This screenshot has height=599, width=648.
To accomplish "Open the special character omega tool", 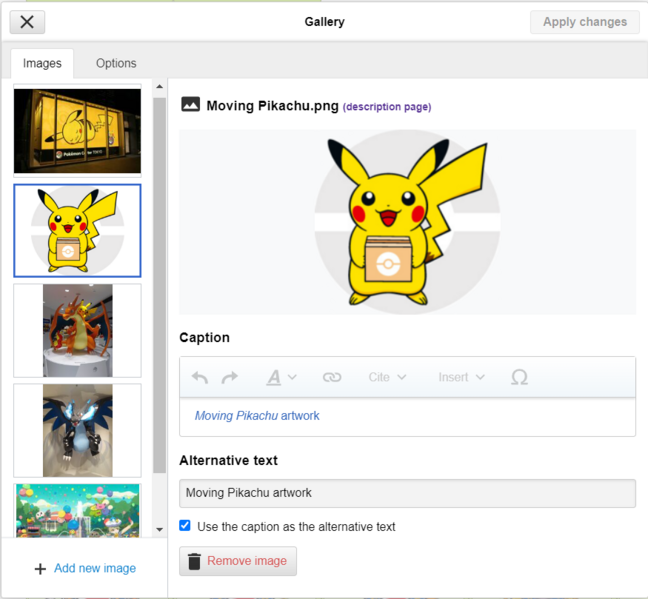I will [x=519, y=377].
